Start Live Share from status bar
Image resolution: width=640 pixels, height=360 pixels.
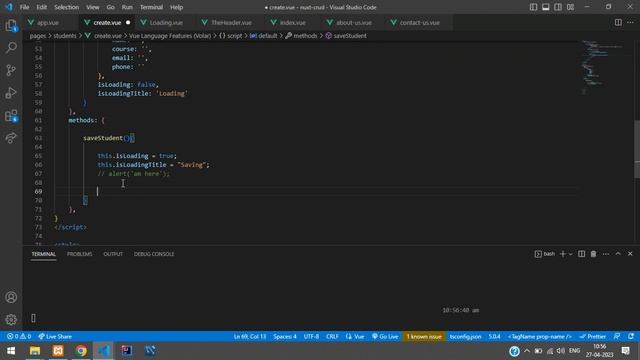coord(55,337)
